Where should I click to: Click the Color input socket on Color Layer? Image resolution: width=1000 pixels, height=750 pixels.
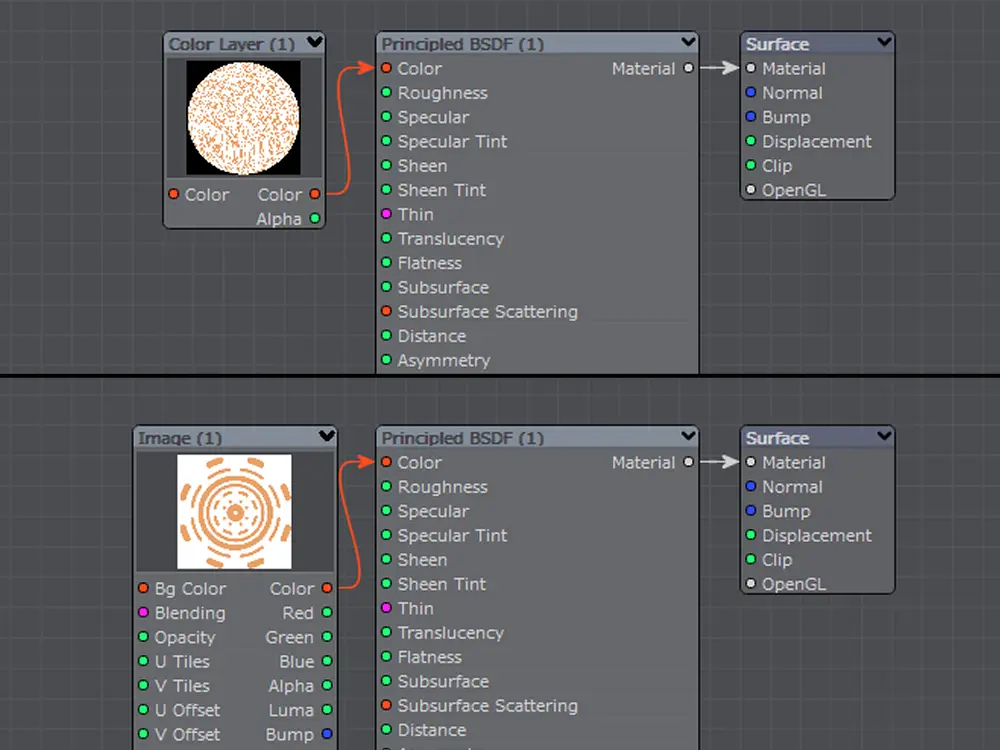(173, 195)
